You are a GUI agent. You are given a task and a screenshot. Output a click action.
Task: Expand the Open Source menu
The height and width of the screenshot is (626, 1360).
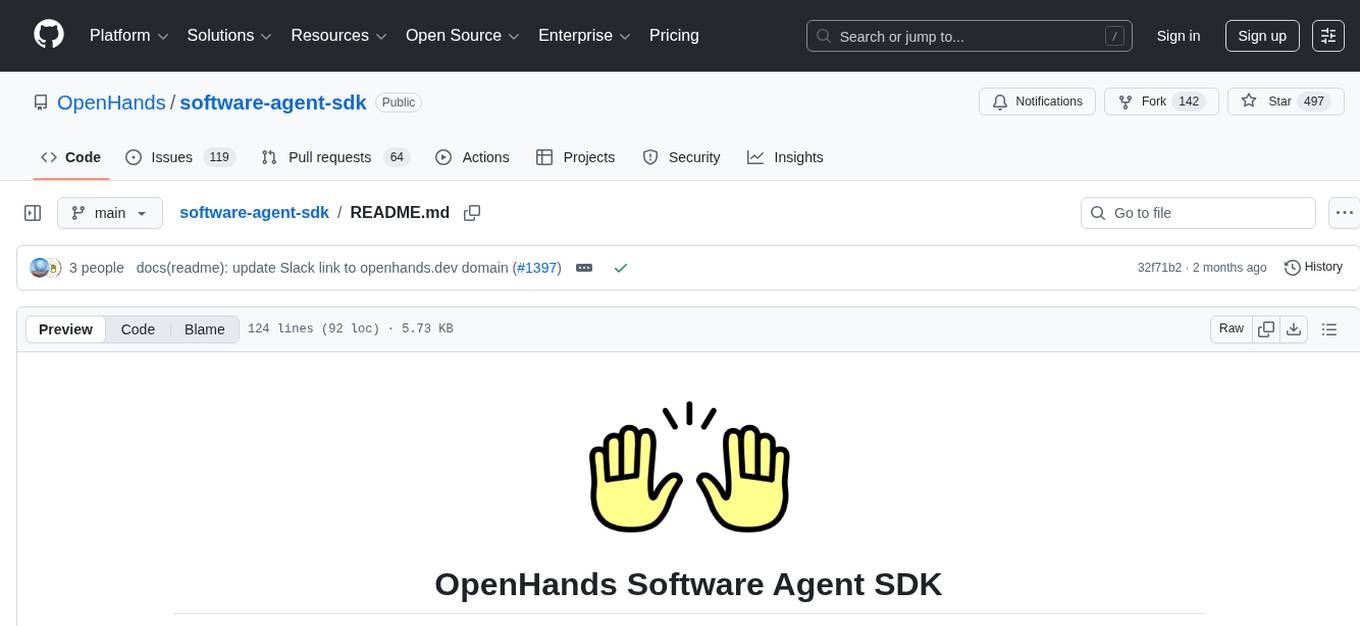[462, 35]
